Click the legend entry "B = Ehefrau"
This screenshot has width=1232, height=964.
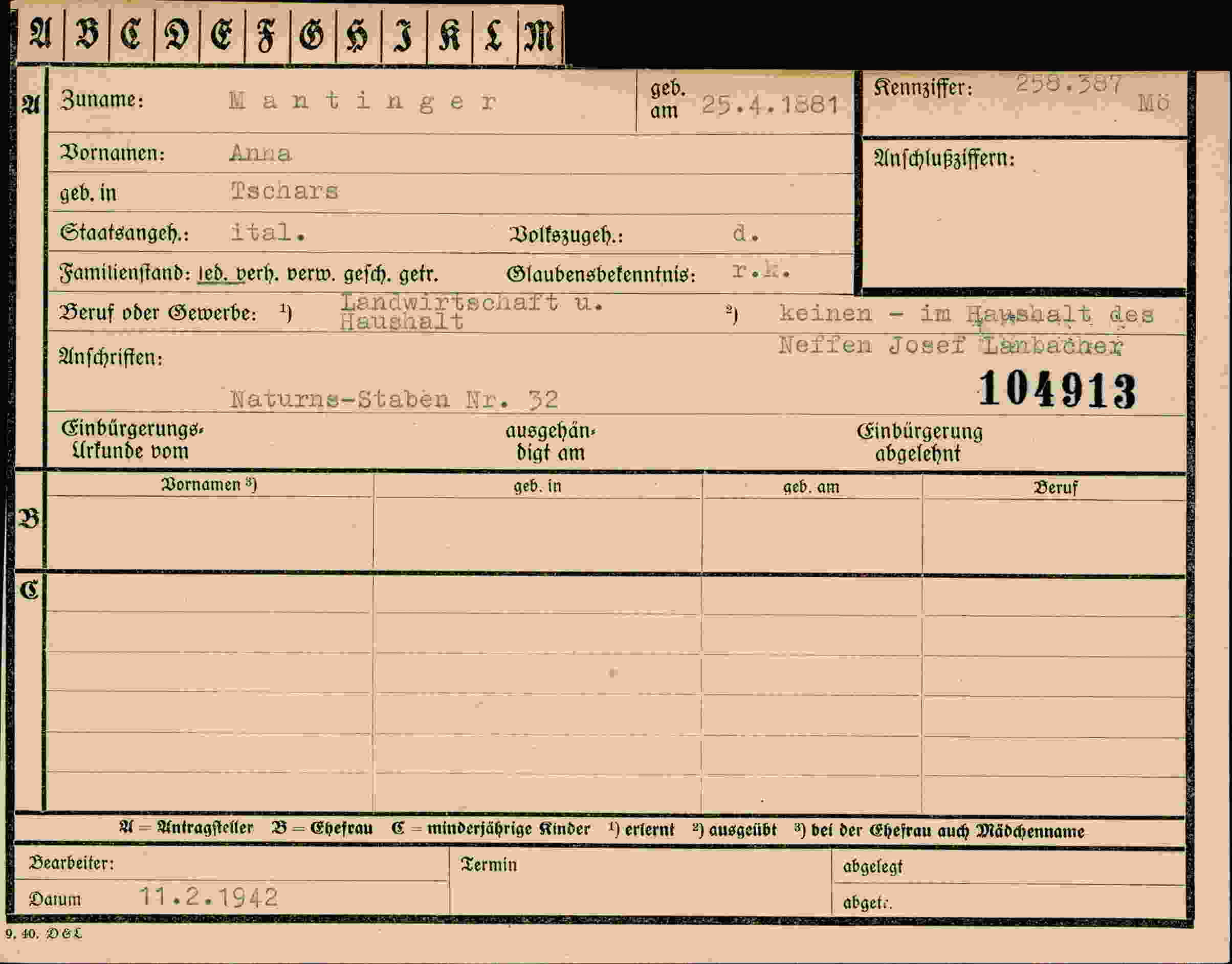tap(322, 828)
